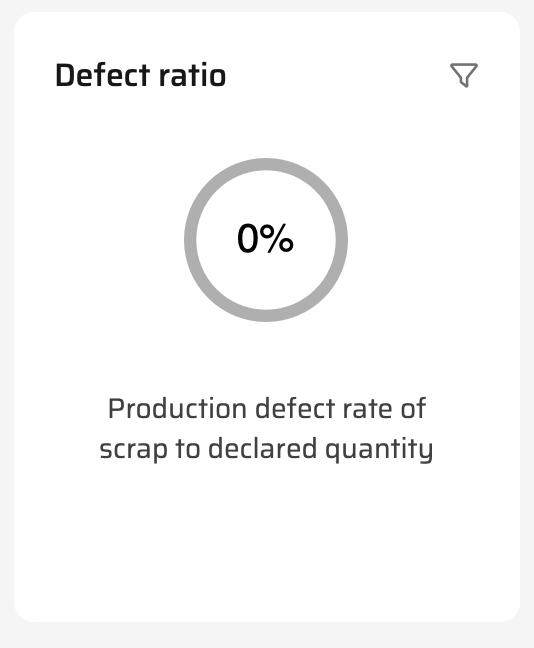This screenshot has height=648, width=534.
Task: Click the right arc of the gauge ring
Action: point(342,240)
